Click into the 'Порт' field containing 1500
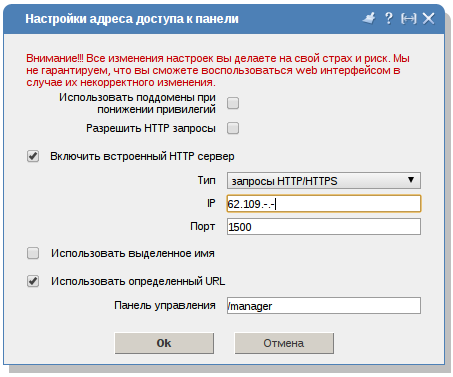The image size is (453, 377). pyautogui.click(x=324, y=227)
